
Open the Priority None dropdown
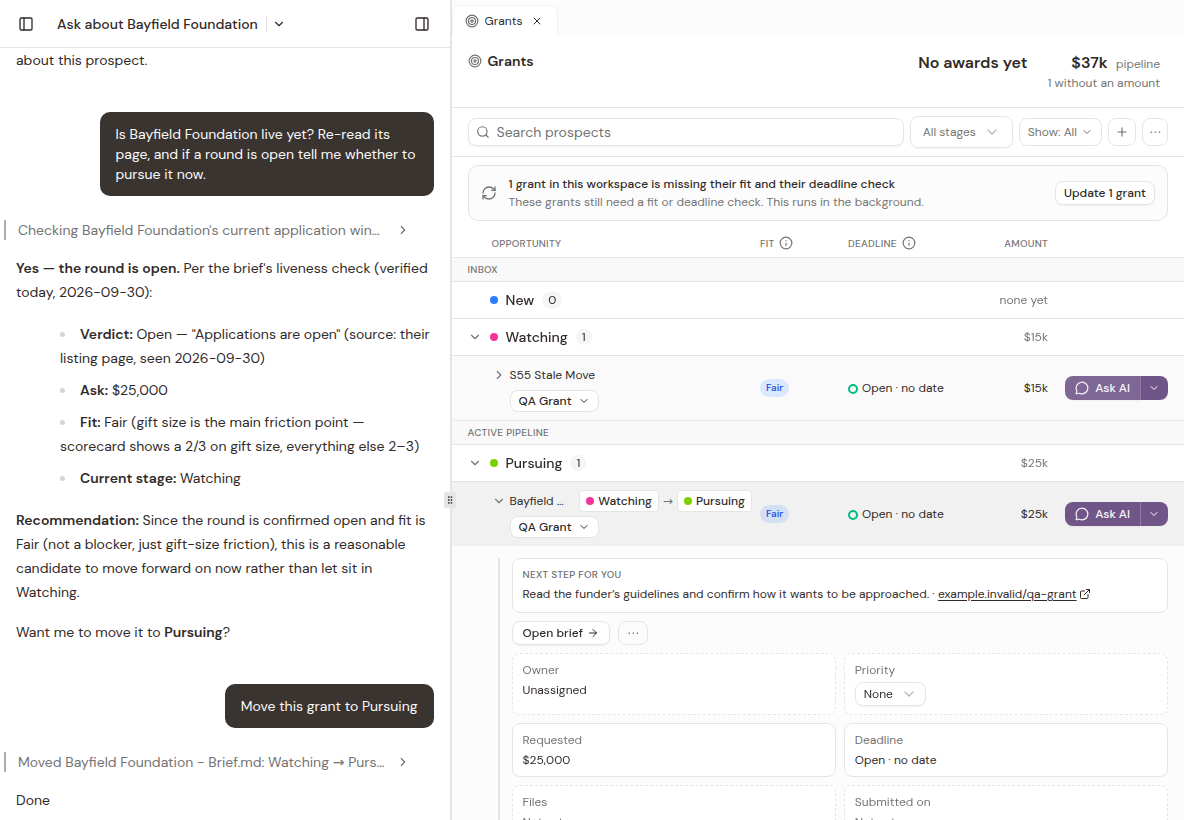(890, 694)
